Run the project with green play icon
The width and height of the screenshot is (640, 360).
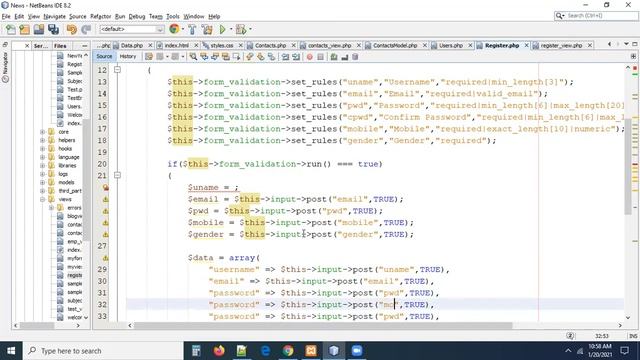tap(222, 29)
